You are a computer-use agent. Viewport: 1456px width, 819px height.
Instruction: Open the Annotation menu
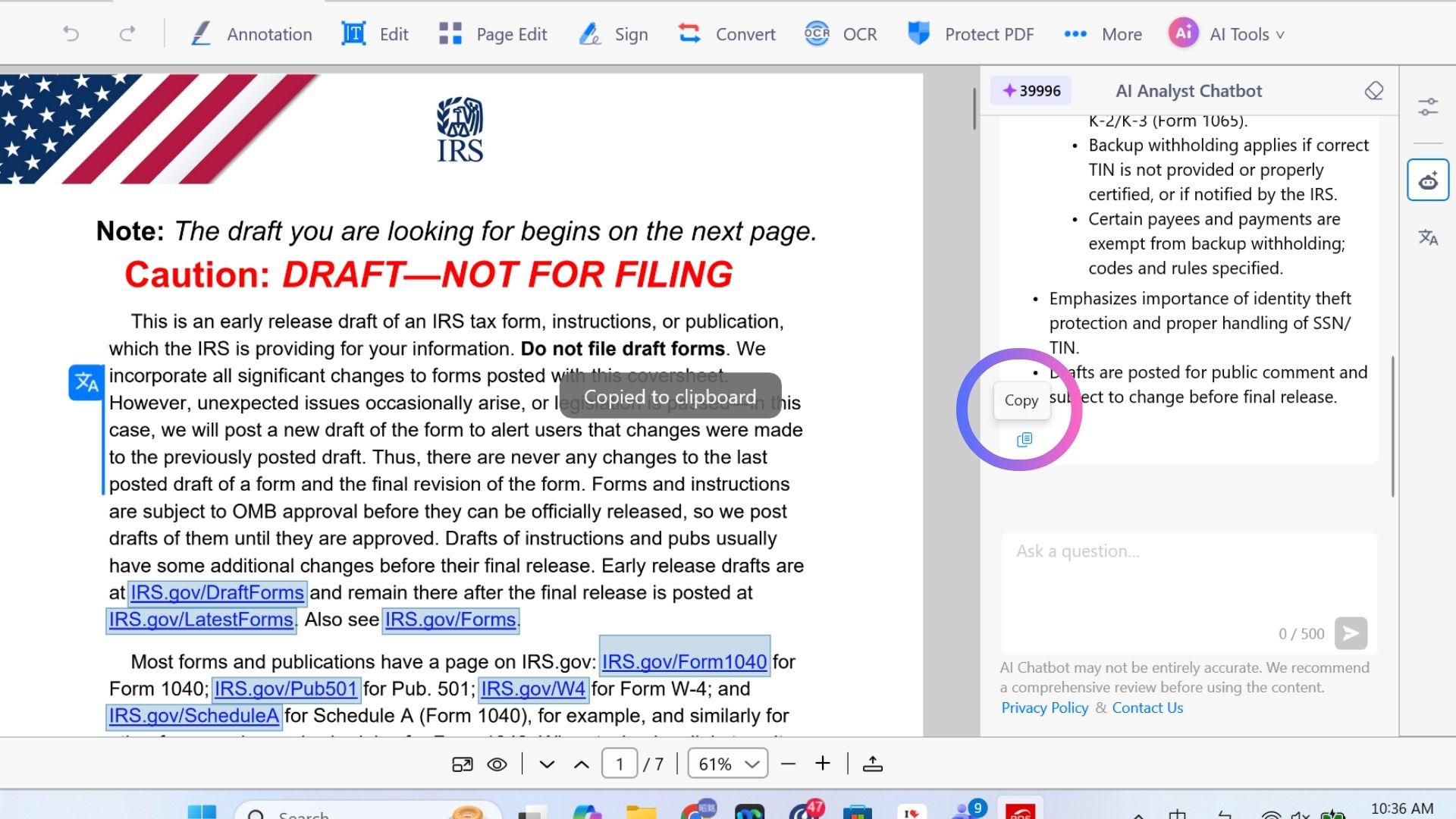pyautogui.click(x=250, y=34)
